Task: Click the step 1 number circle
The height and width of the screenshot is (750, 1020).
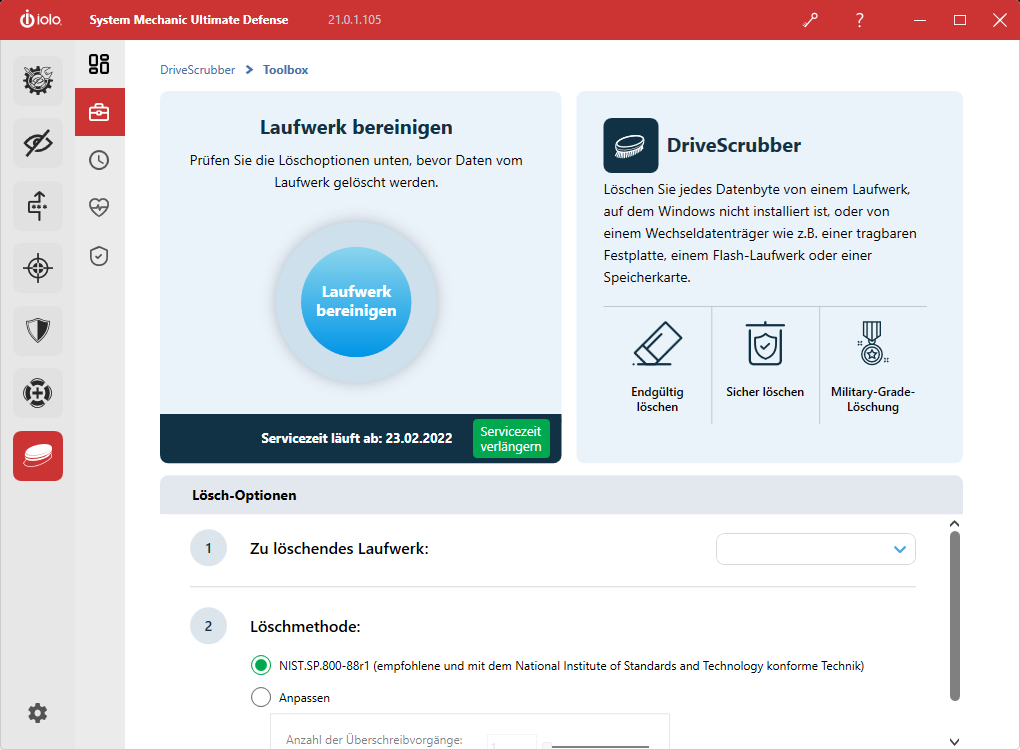Action: pos(208,548)
